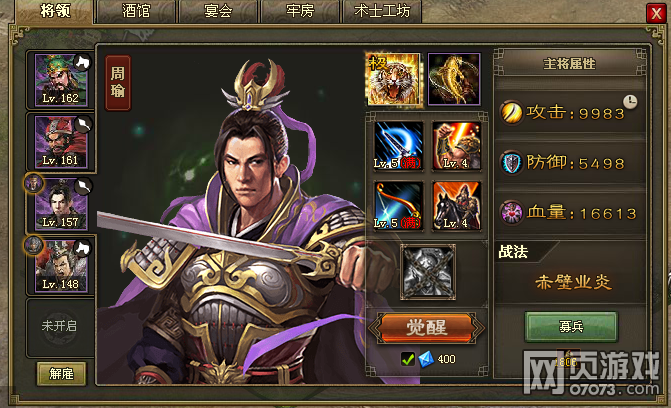Select the Lv.161 general portrait

[61, 142]
